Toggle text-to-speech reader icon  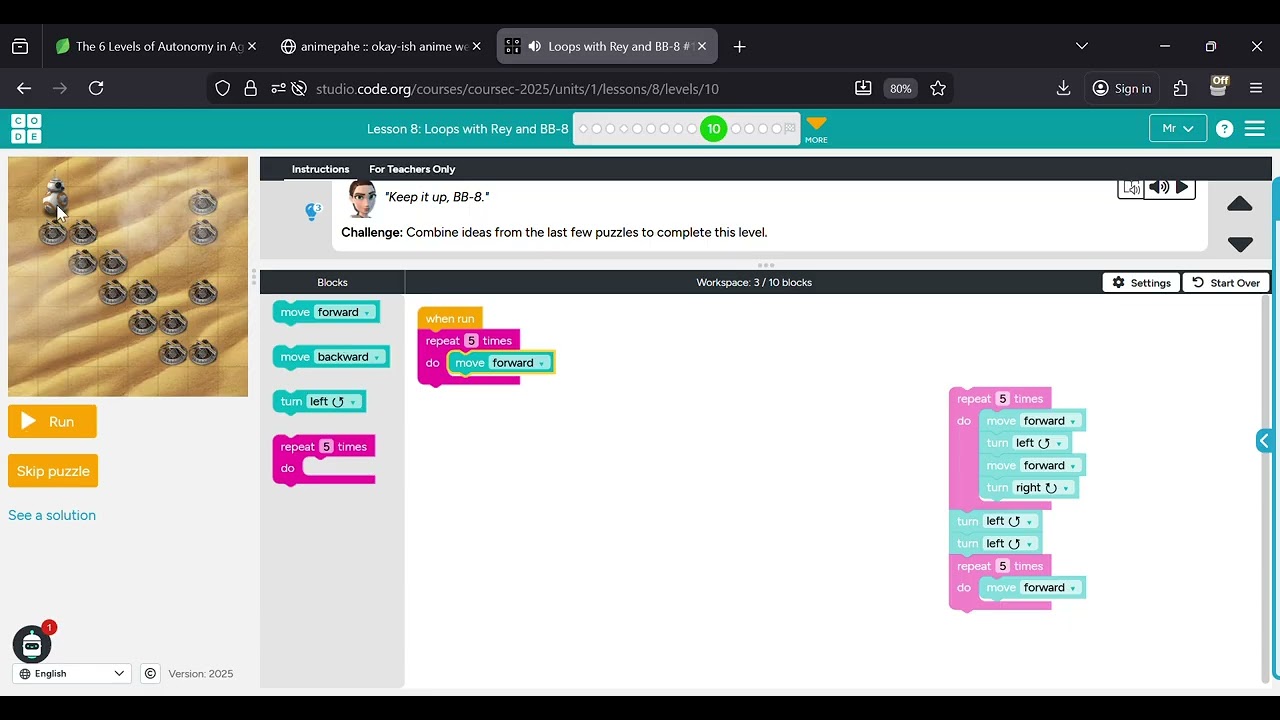click(x=1131, y=187)
